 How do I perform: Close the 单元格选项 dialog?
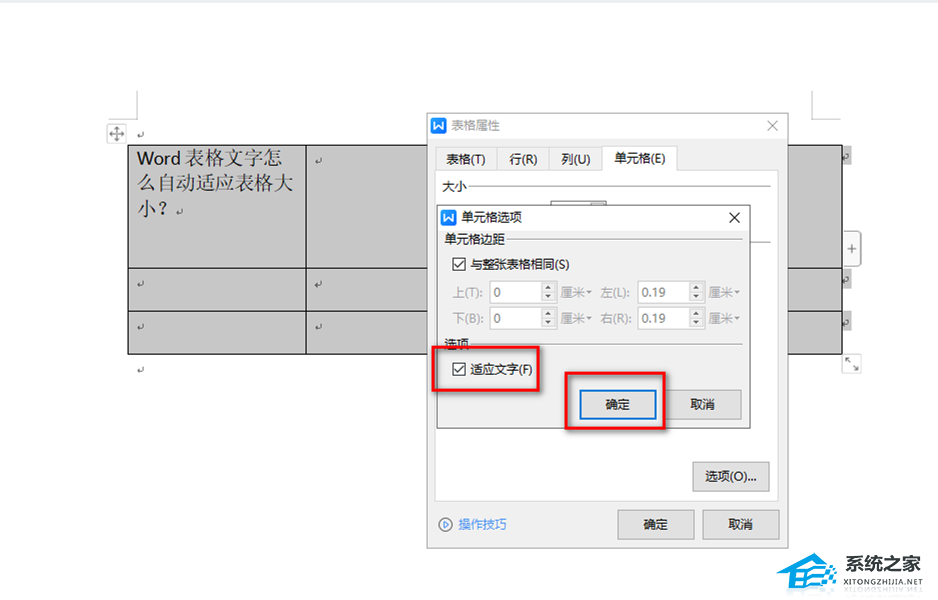coord(735,218)
